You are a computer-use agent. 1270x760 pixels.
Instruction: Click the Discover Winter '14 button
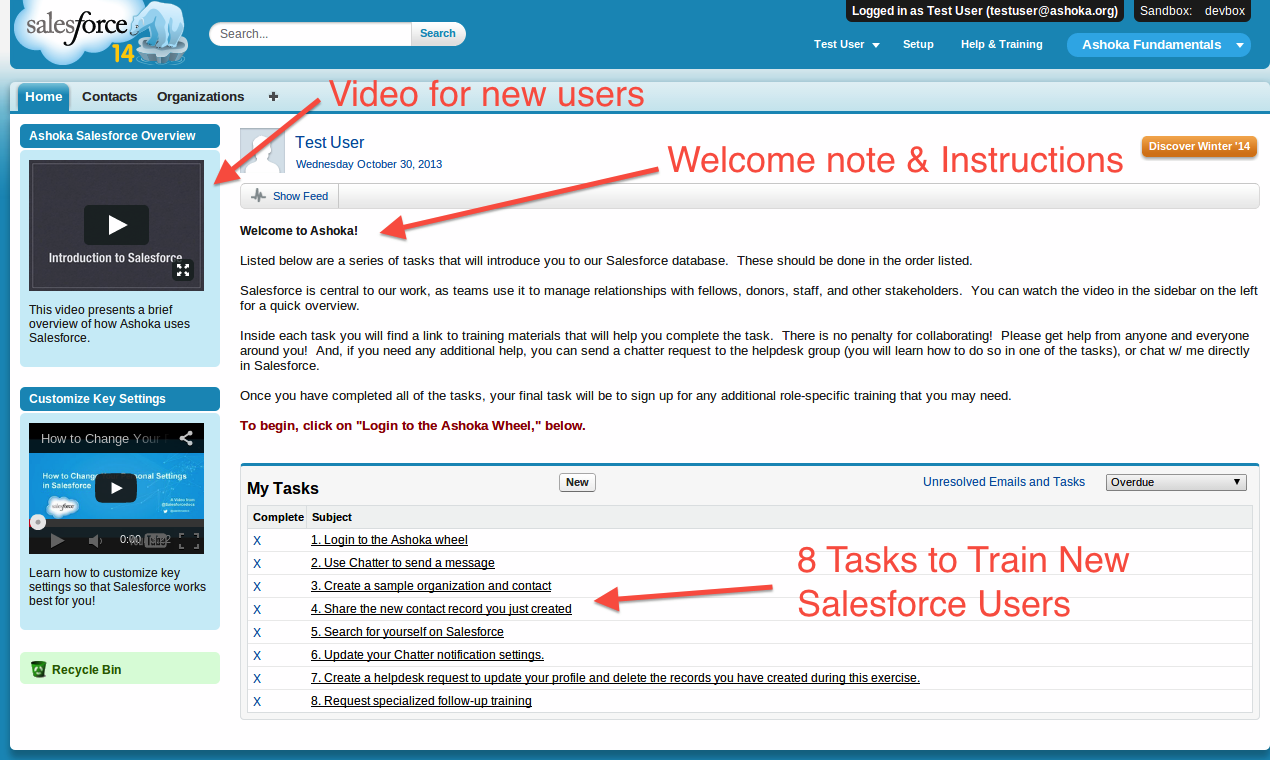pyautogui.click(x=1199, y=146)
